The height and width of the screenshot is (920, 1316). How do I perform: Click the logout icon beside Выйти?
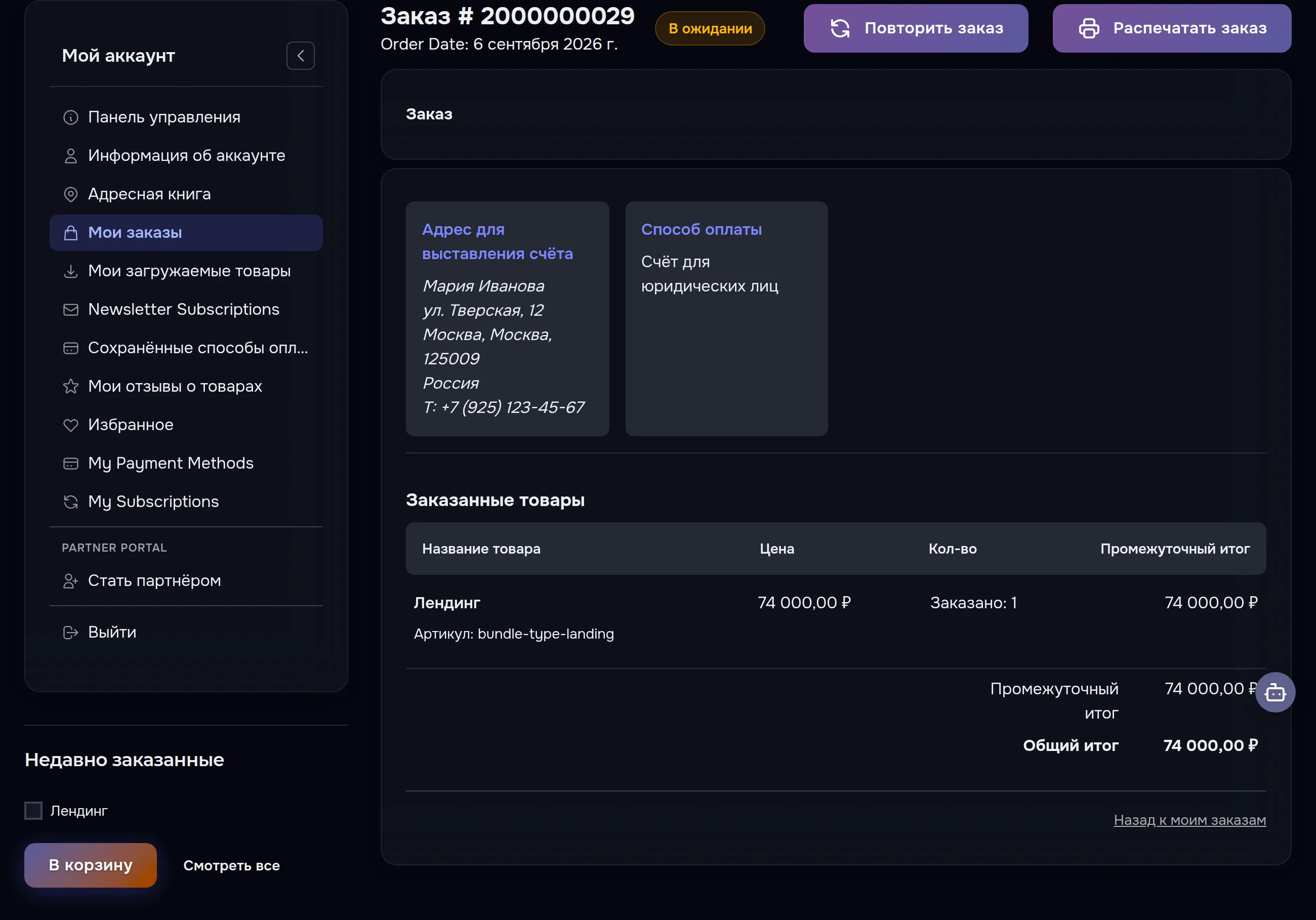(70, 632)
